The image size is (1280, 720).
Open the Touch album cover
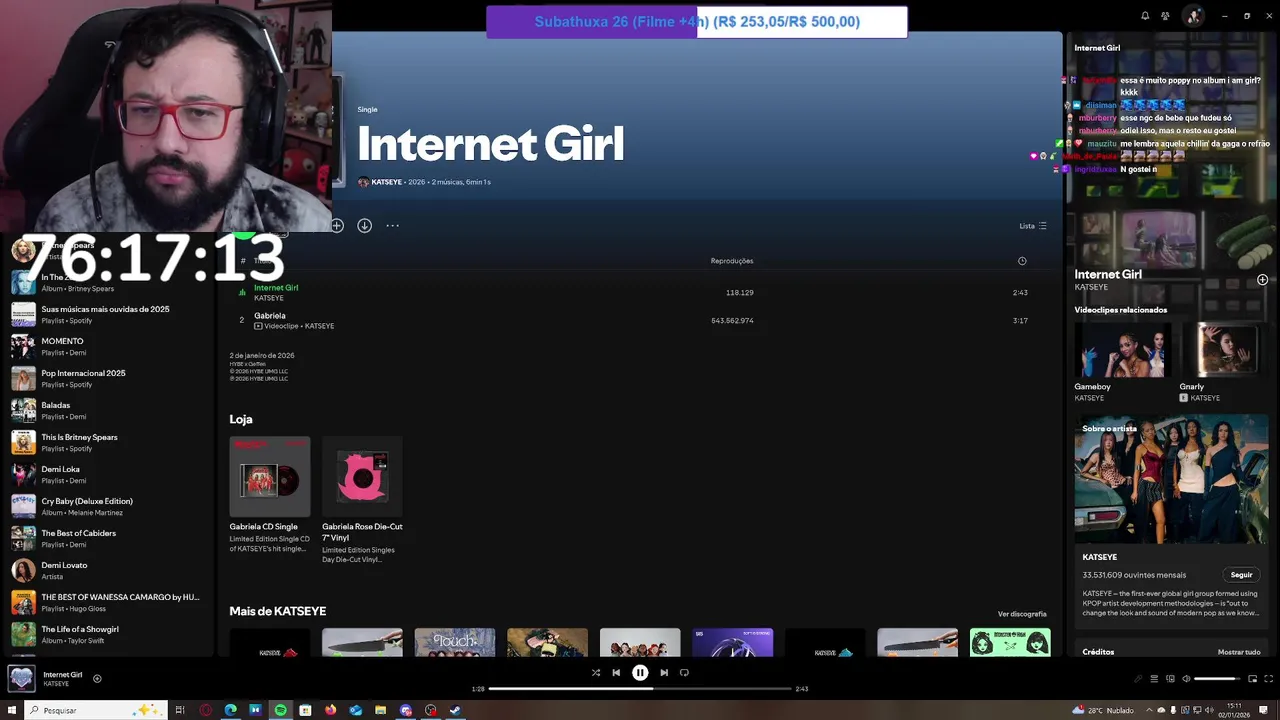455,642
